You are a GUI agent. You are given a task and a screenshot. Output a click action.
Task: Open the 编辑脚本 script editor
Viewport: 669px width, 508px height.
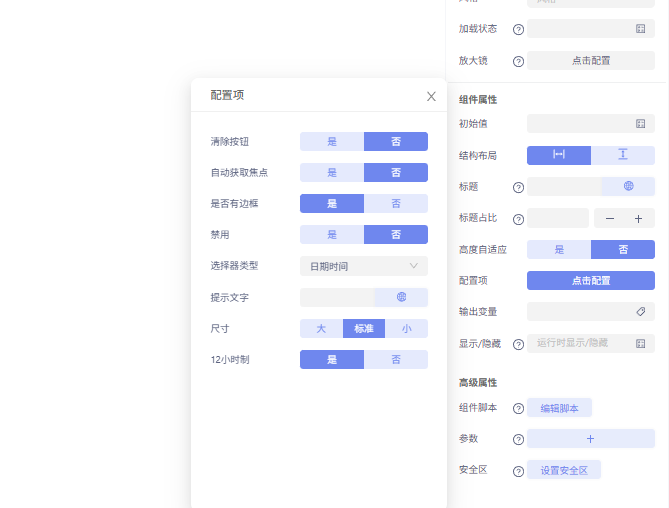(559, 408)
